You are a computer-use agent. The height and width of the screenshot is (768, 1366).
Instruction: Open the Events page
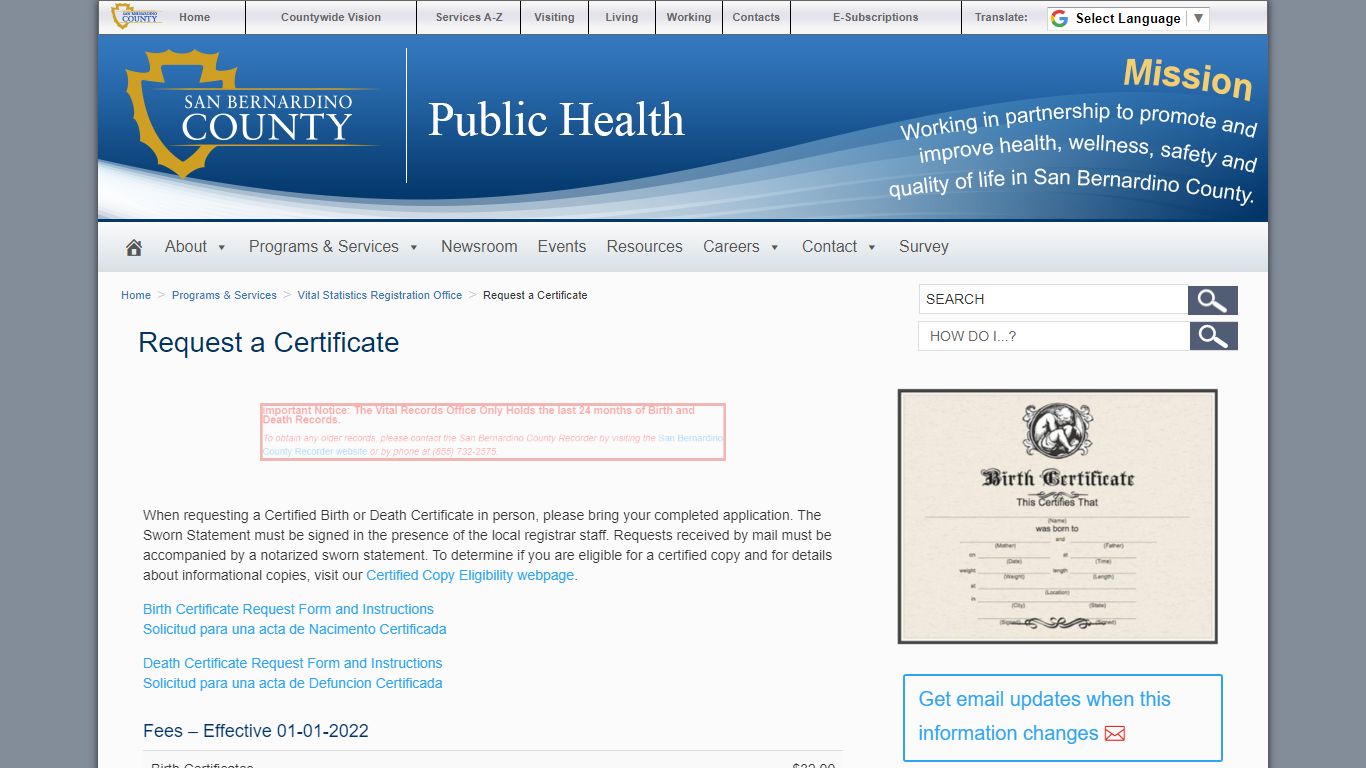coord(562,246)
